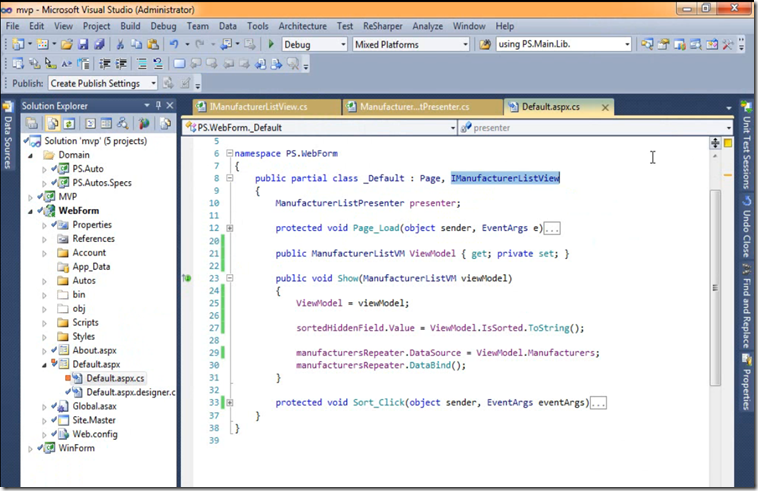Click View Class Diagram icon in Solution Explorer
Viewport: 758px width, 491px height.
pos(123,124)
